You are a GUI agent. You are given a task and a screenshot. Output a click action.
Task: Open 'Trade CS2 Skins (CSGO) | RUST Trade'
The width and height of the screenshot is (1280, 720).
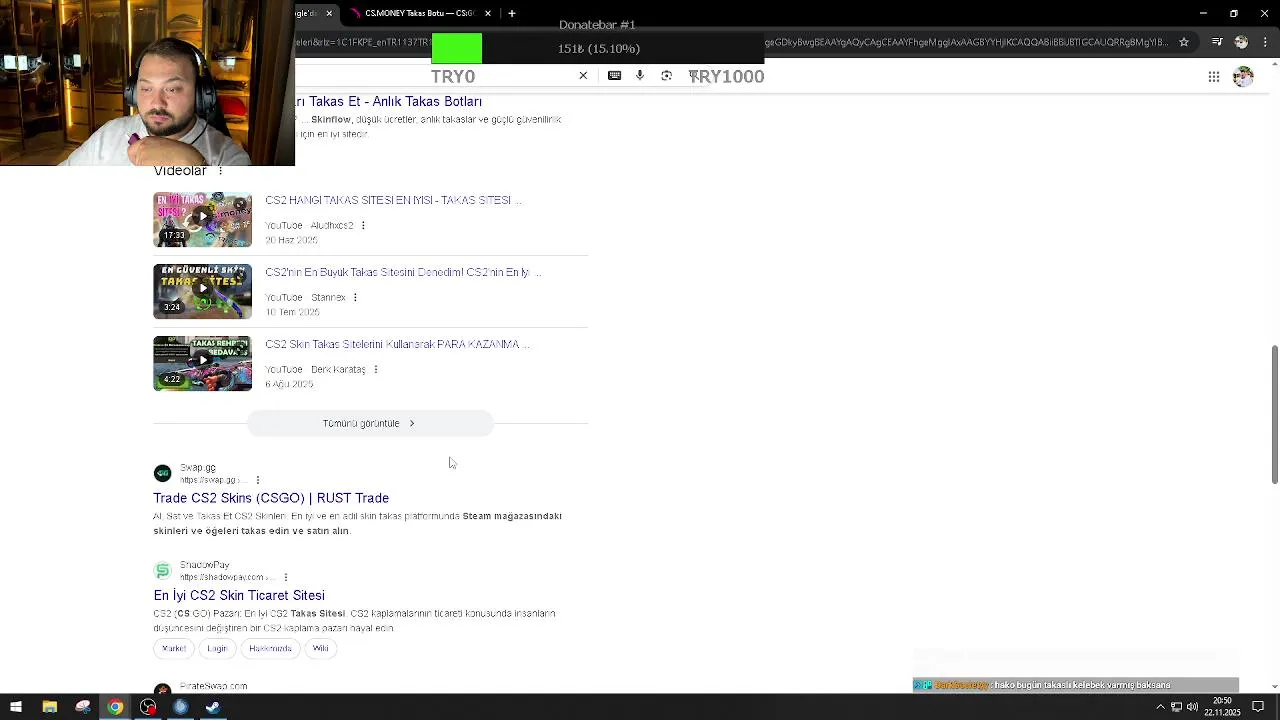click(271, 498)
